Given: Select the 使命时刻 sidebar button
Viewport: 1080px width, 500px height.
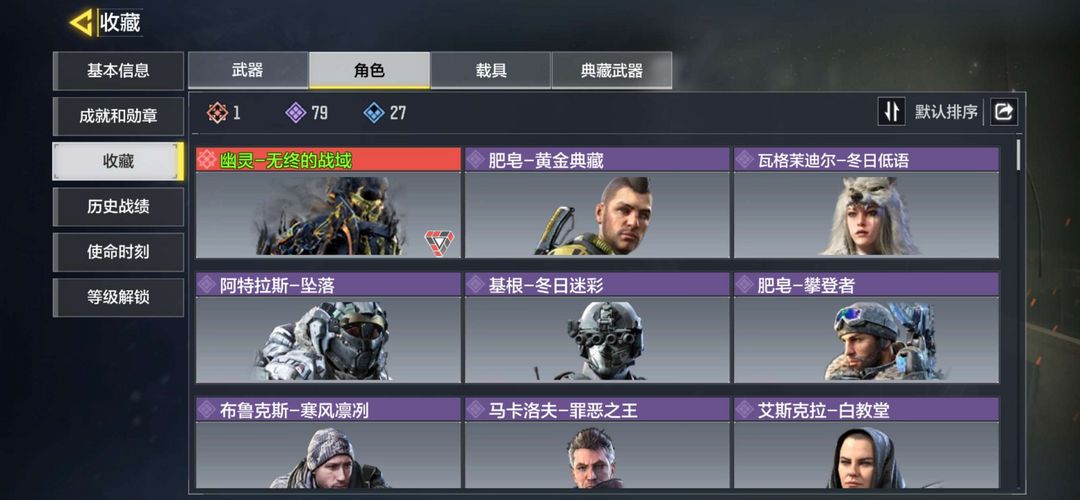Looking at the screenshot, I should coord(118,252).
